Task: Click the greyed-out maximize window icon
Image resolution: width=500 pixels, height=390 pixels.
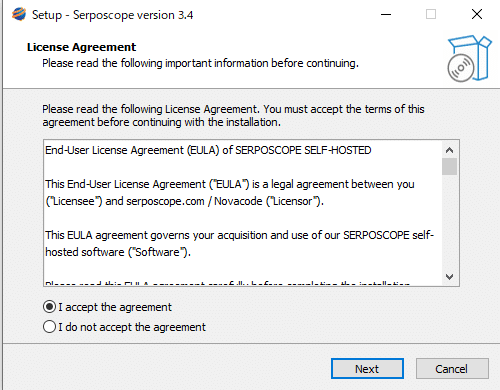Action: pyautogui.click(x=431, y=14)
